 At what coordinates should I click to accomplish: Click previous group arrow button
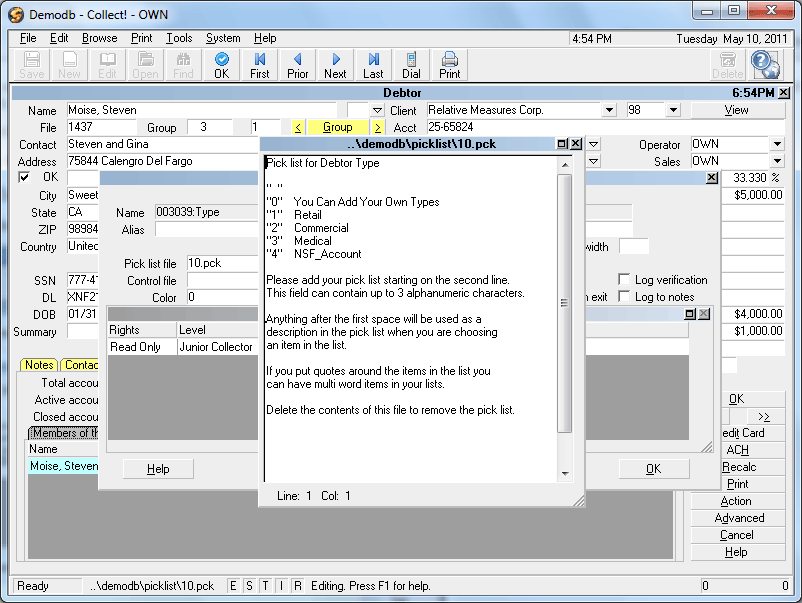click(x=298, y=127)
